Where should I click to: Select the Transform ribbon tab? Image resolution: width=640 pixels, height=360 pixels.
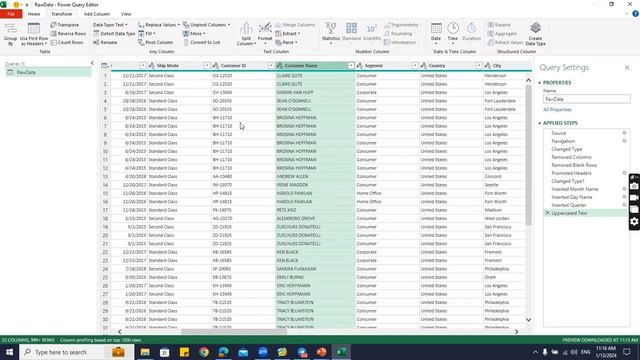[x=62, y=14]
